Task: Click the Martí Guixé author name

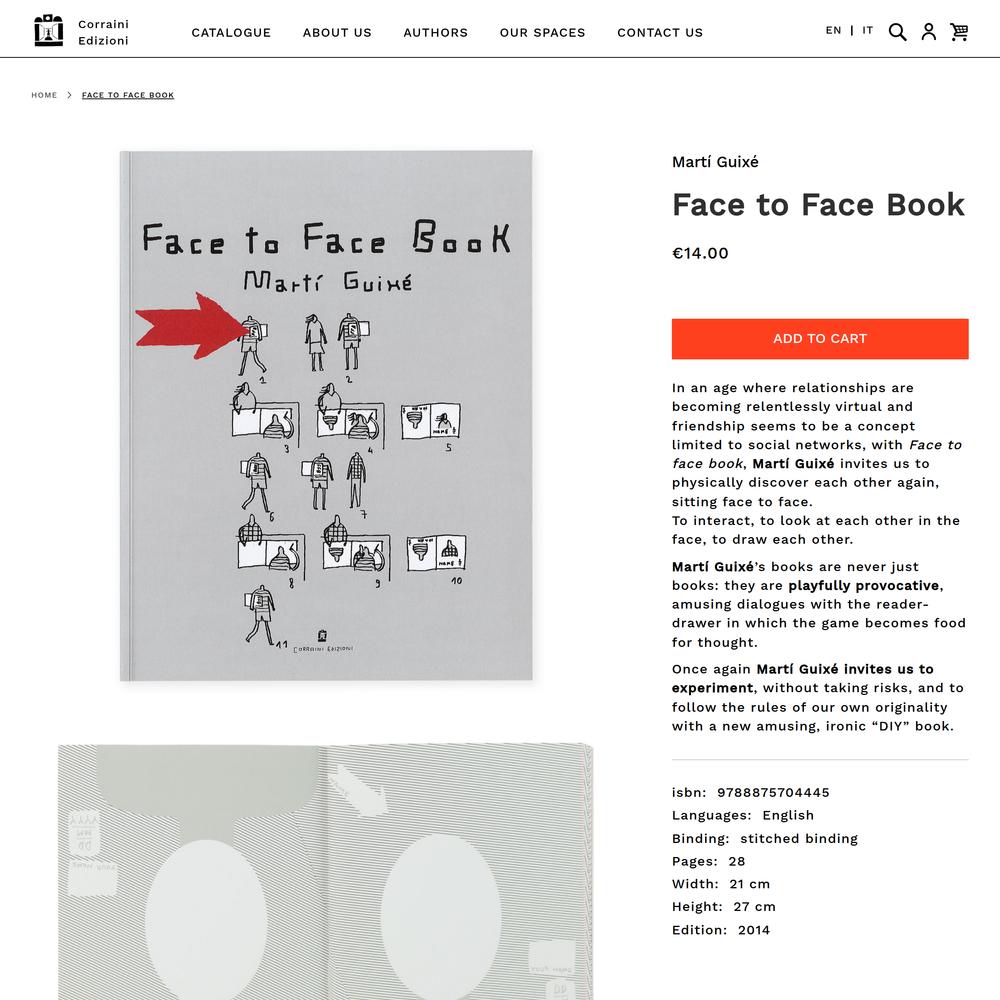Action: click(x=715, y=162)
